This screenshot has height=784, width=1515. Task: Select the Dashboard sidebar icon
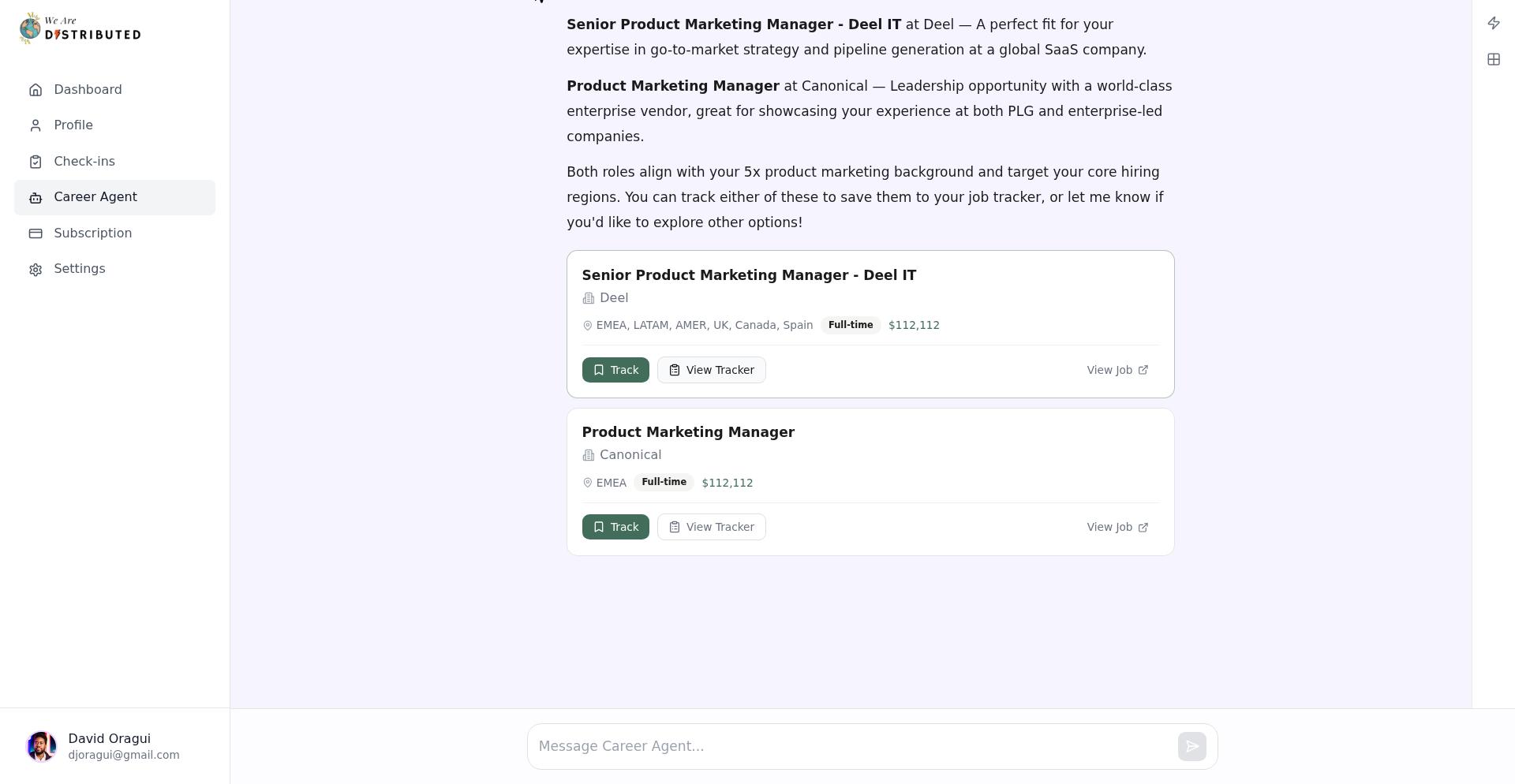(x=36, y=90)
